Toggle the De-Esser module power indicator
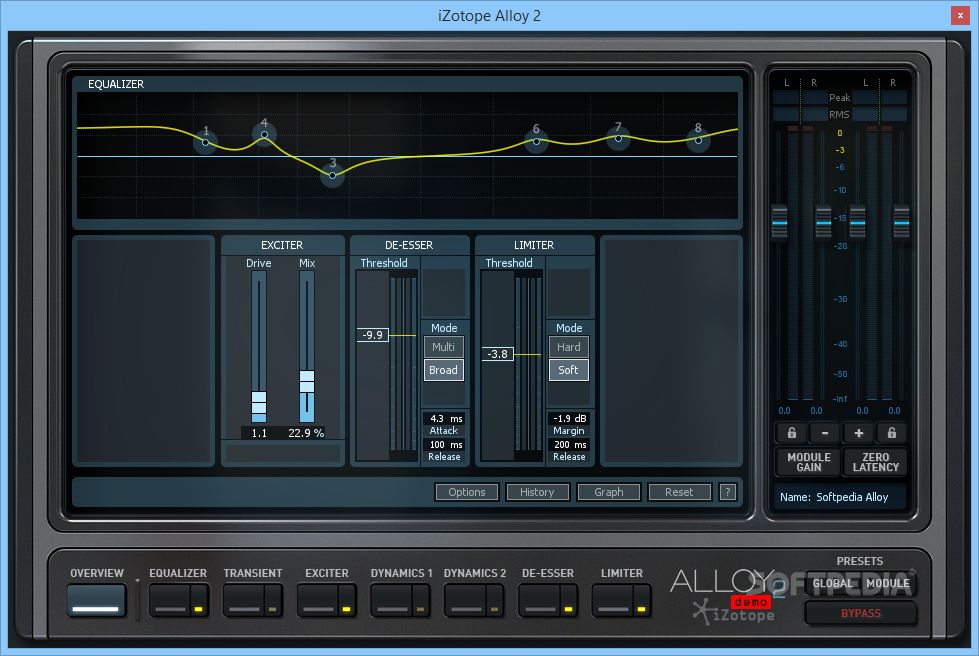 568,601
